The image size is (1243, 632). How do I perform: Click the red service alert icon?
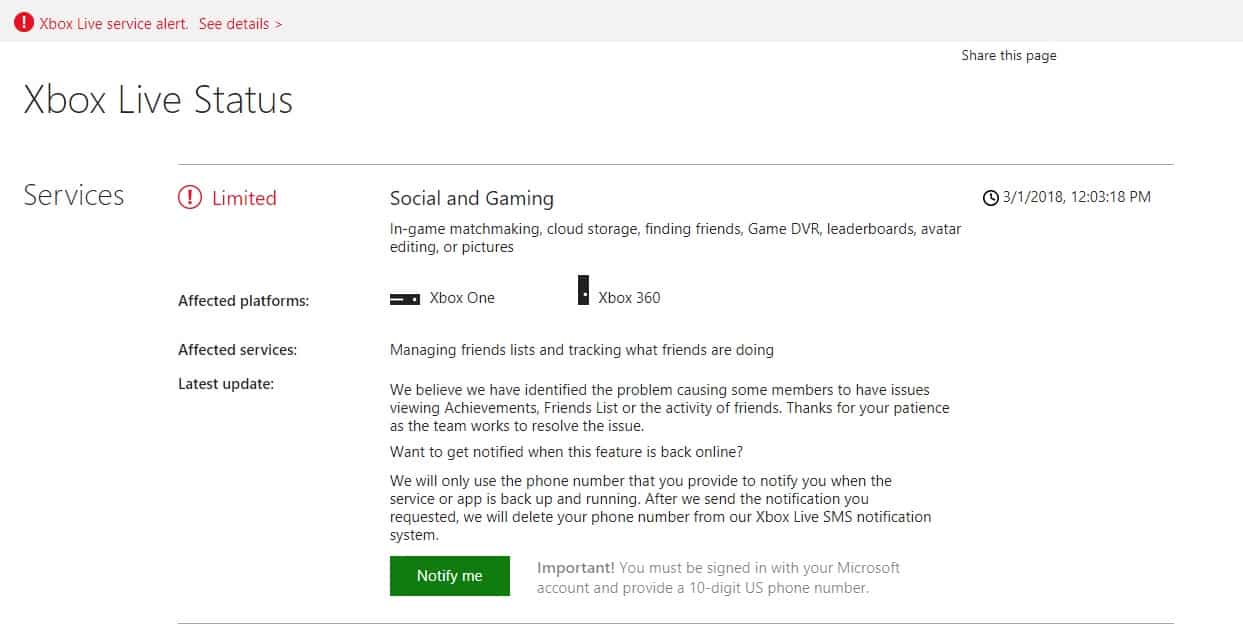[24, 22]
